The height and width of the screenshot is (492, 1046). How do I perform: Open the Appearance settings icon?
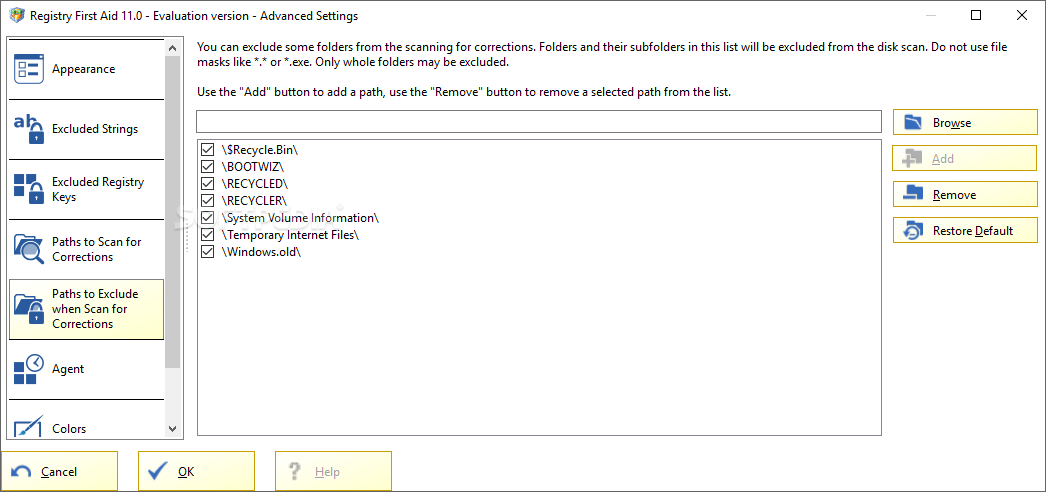[x=29, y=69]
